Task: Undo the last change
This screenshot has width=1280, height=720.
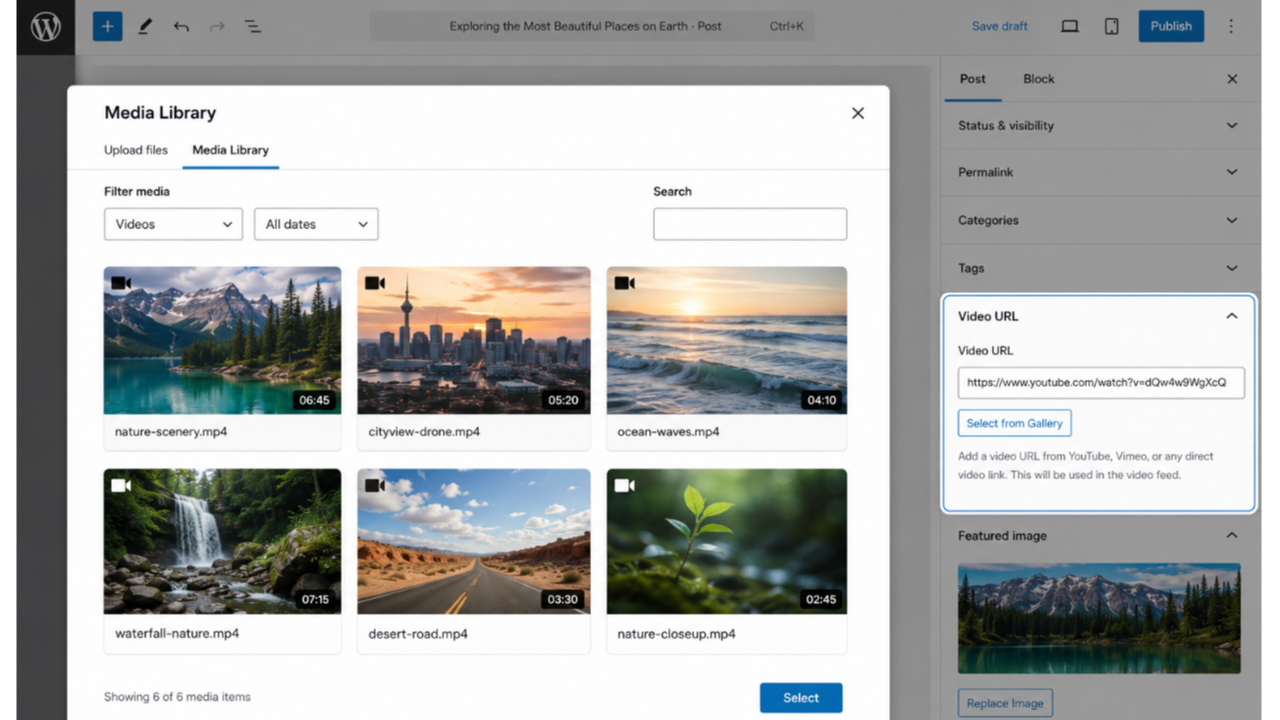Action: (181, 27)
